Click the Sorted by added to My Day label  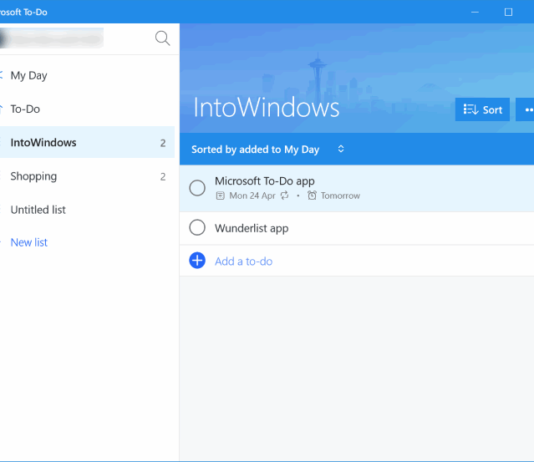click(x=255, y=149)
